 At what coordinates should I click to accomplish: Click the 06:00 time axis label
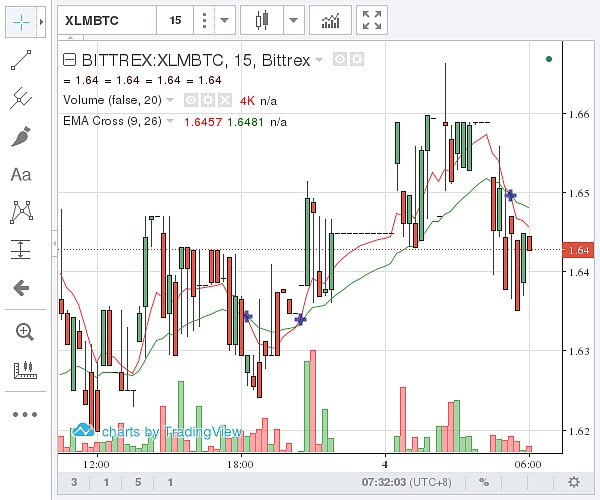tap(528, 464)
